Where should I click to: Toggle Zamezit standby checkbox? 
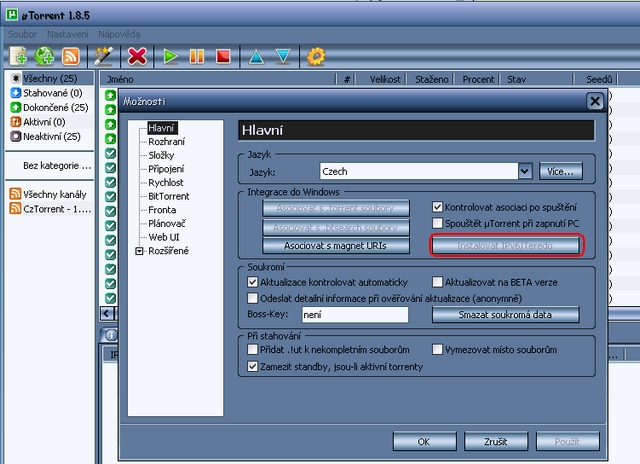point(253,367)
